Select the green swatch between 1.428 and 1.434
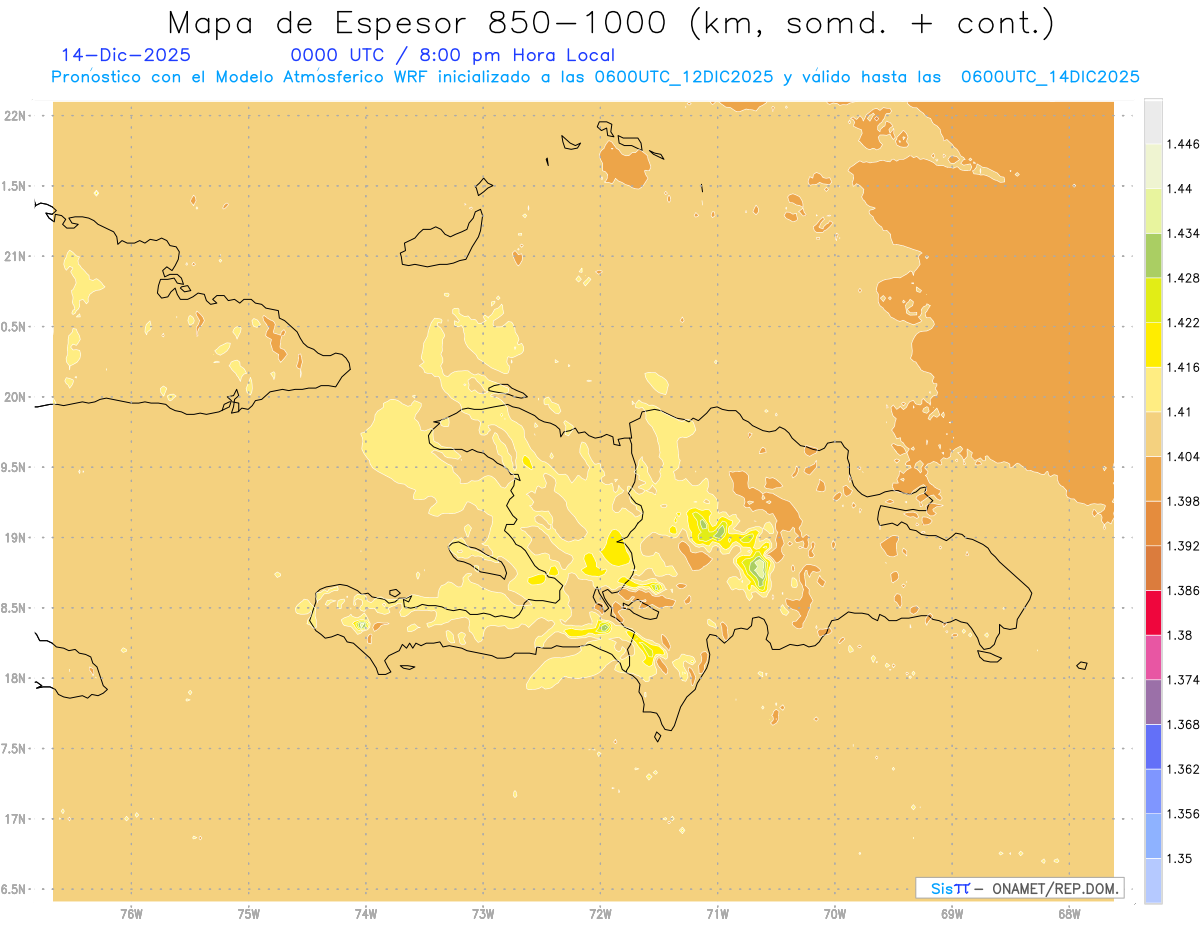 coord(1153,255)
